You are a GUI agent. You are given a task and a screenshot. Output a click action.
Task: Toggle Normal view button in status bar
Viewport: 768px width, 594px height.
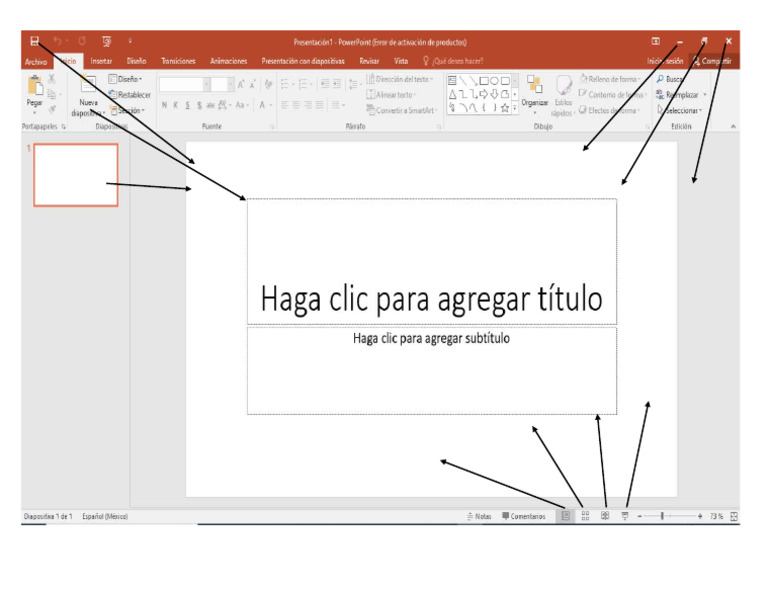566,516
